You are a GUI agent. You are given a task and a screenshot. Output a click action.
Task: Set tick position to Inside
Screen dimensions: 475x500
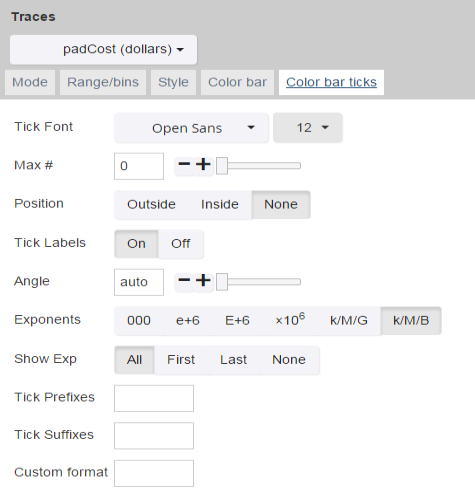coord(220,205)
